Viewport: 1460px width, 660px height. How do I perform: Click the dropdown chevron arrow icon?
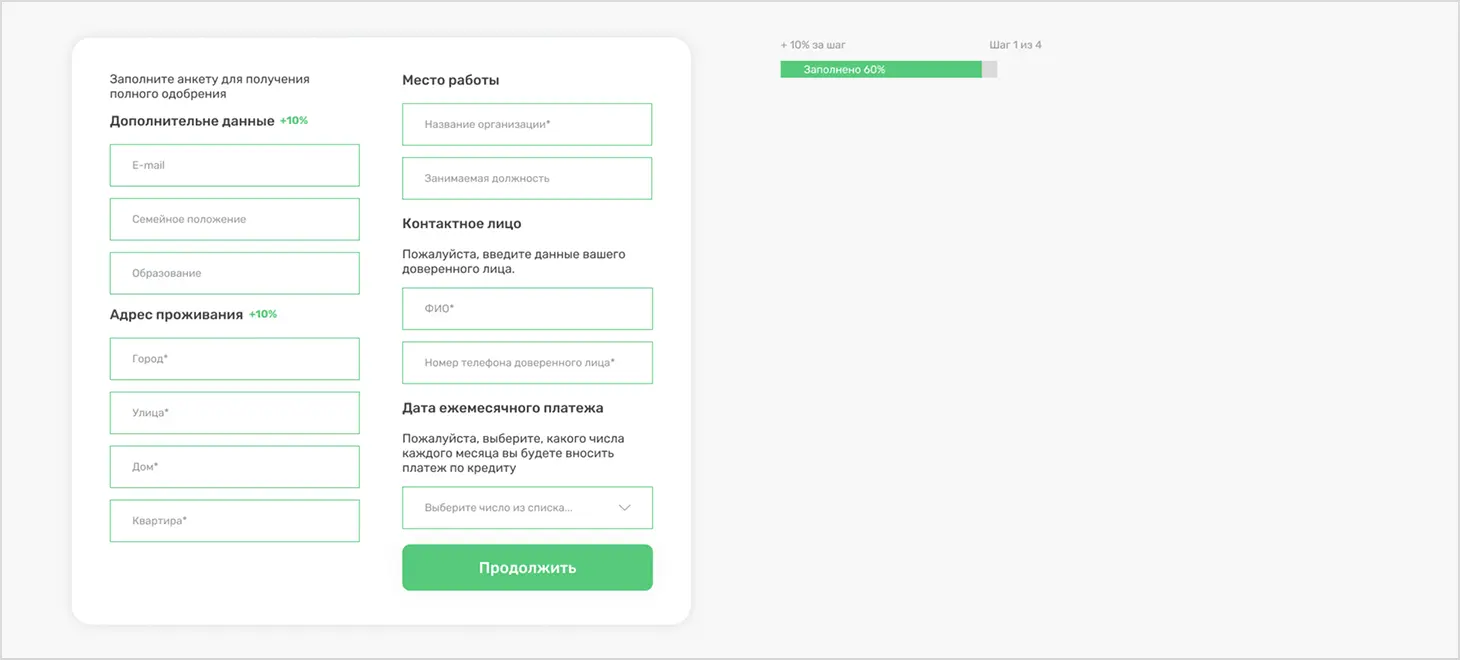pos(625,508)
